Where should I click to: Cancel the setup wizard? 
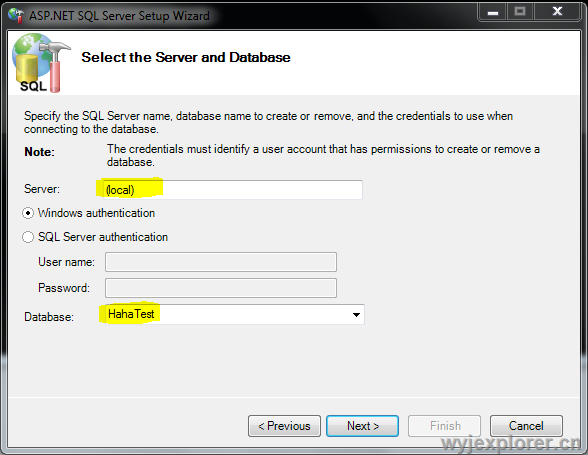coord(526,426)
